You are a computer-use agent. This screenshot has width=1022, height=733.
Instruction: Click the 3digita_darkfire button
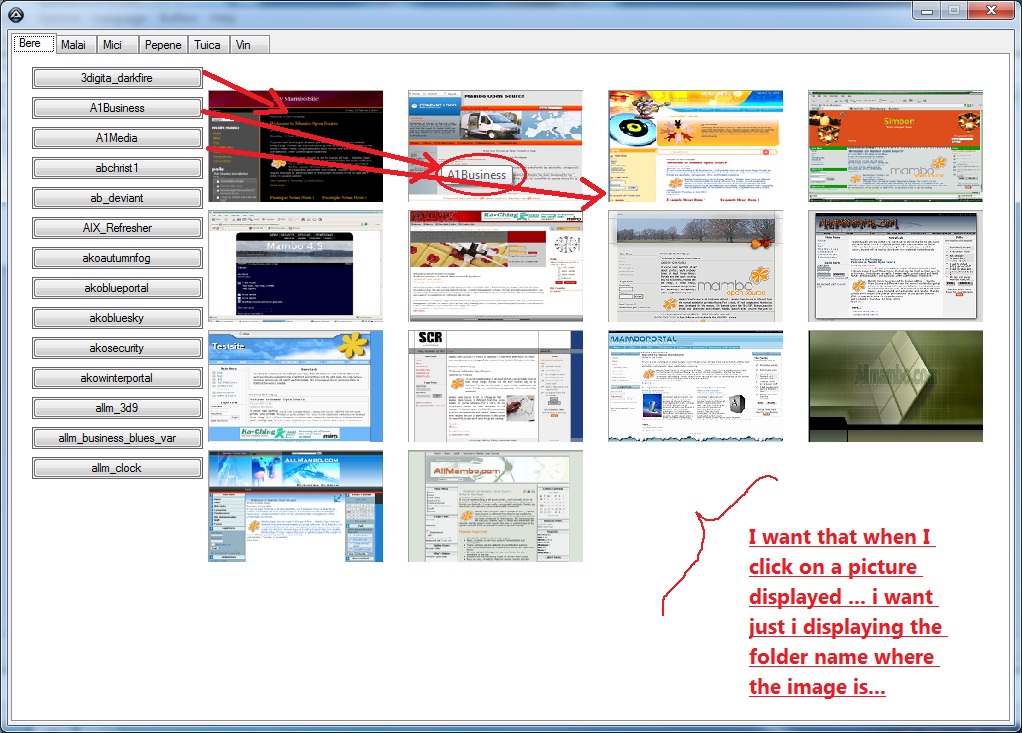[x=117, y=78]
